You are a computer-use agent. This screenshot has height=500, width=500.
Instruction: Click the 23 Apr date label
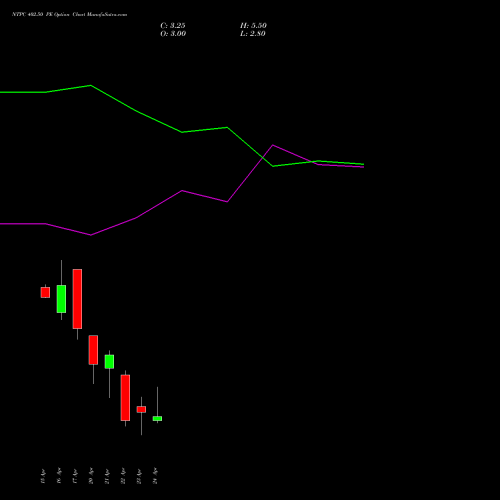click(139, 476)
